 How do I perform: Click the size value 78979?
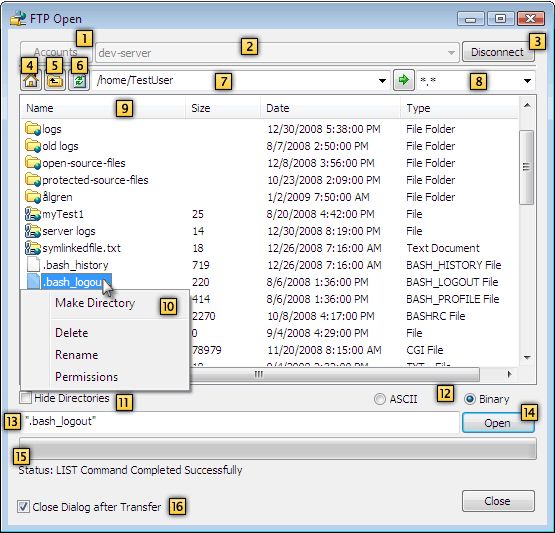click(207, 350)
